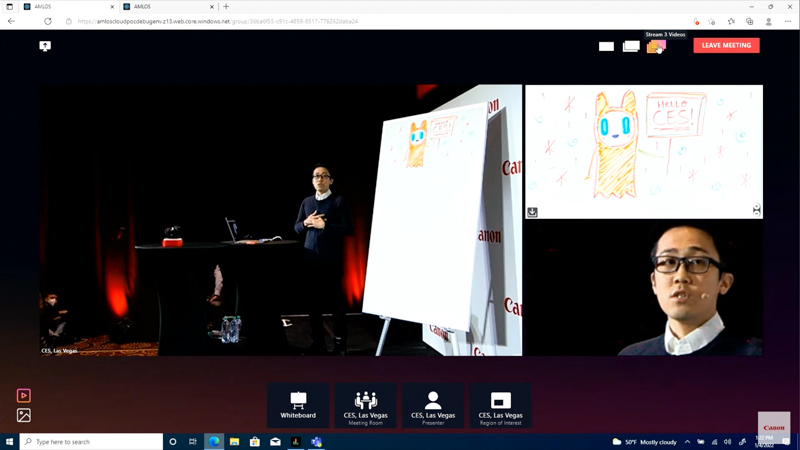The height and width of the screenshot is (450, 800).
Task: Click the icon at whiteboard video's bottom-right corner
Action: tap(756, 210)
